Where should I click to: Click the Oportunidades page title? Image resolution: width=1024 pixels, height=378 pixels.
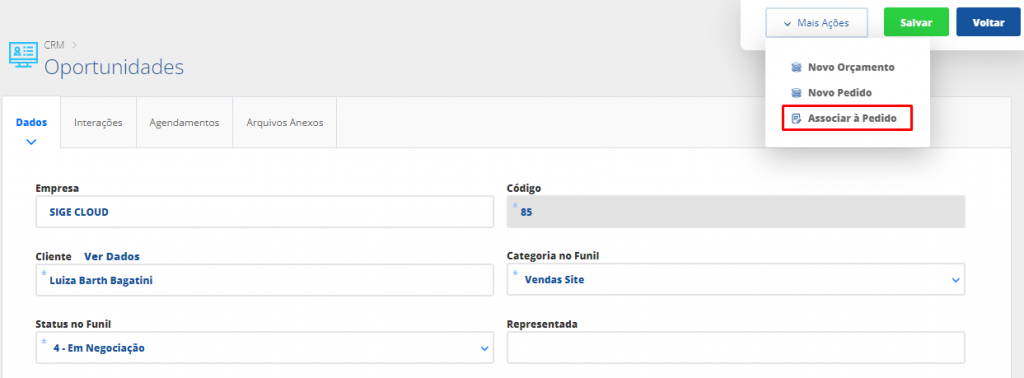[x=114, y=67]
